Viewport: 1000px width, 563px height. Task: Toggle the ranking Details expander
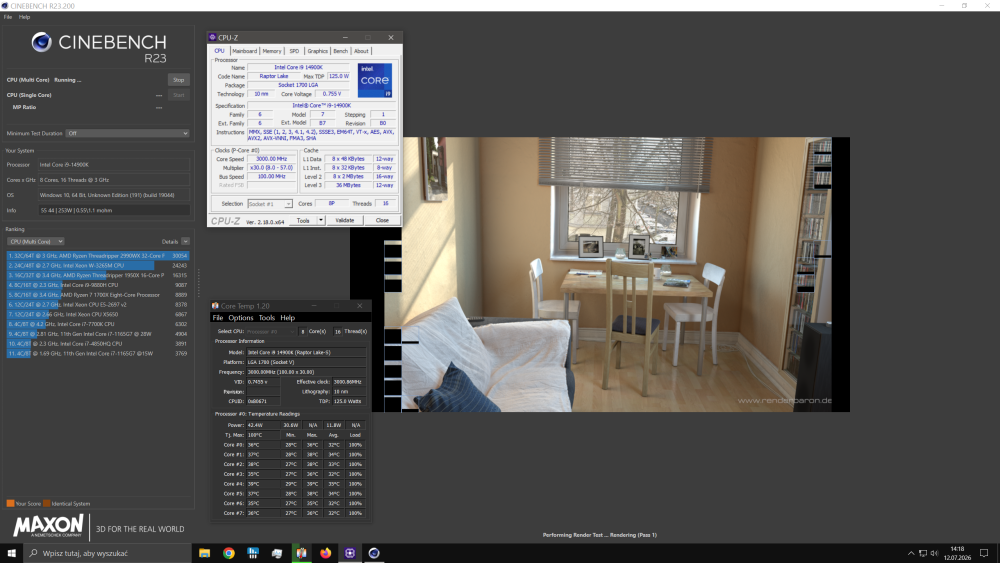coord(186,242)
